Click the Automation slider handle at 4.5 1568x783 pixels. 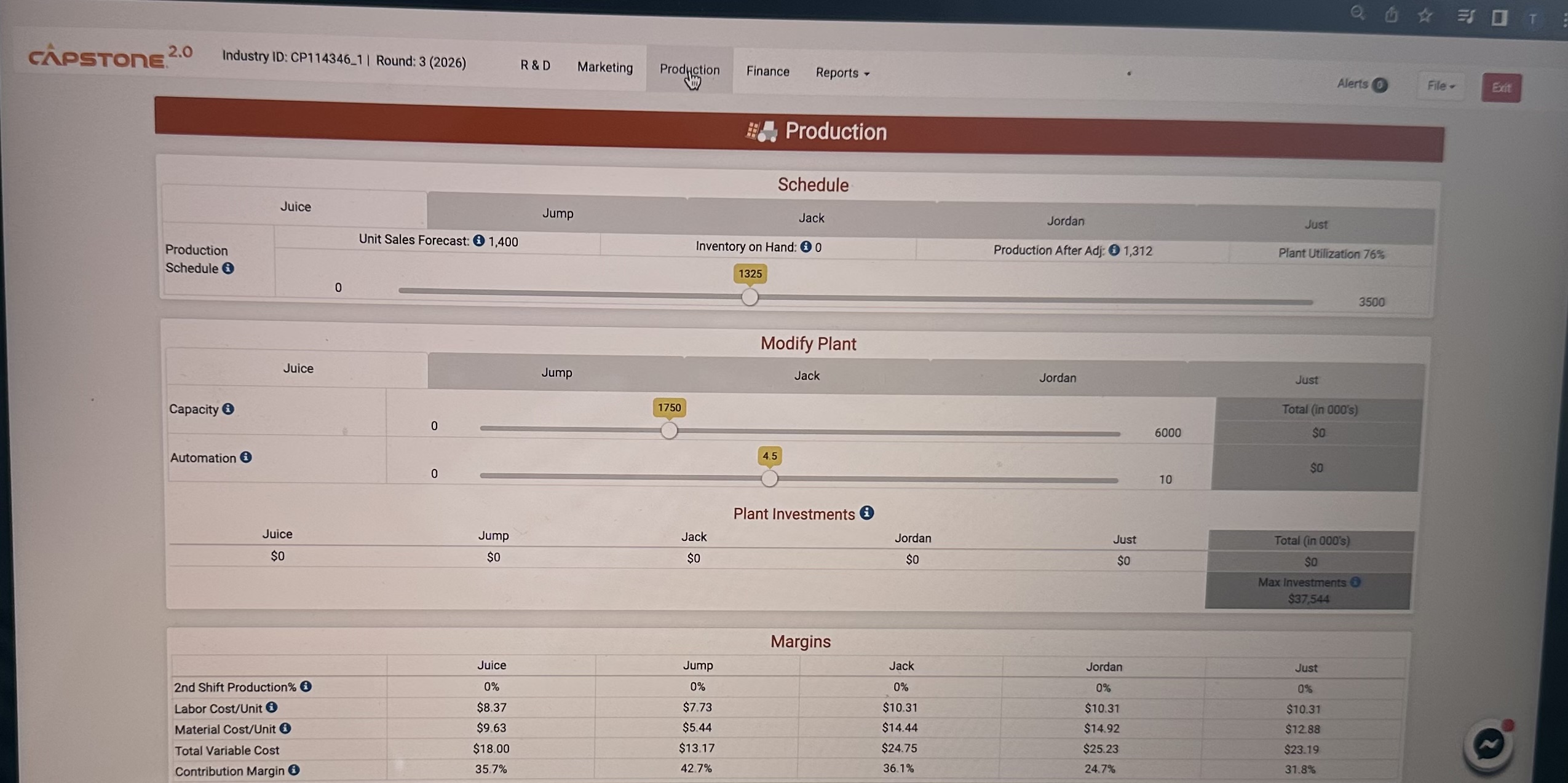click(x=769, y=478)
